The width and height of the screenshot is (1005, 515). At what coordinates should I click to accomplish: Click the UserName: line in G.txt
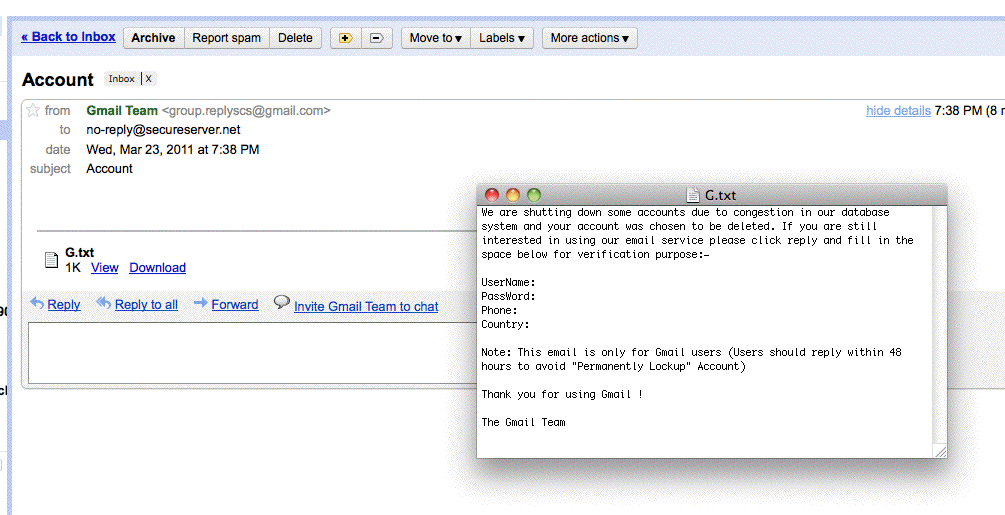(x=508, y=282)
